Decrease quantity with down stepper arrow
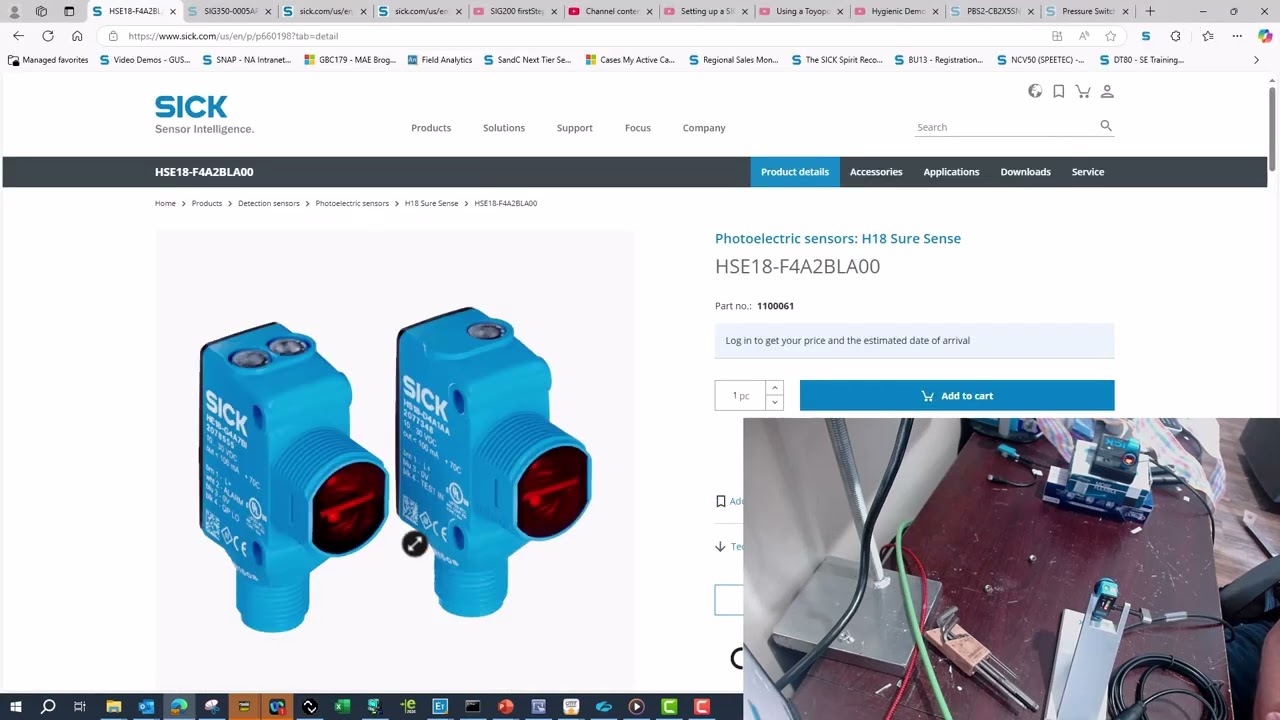1280x720 pixels. tap(774, 402)
